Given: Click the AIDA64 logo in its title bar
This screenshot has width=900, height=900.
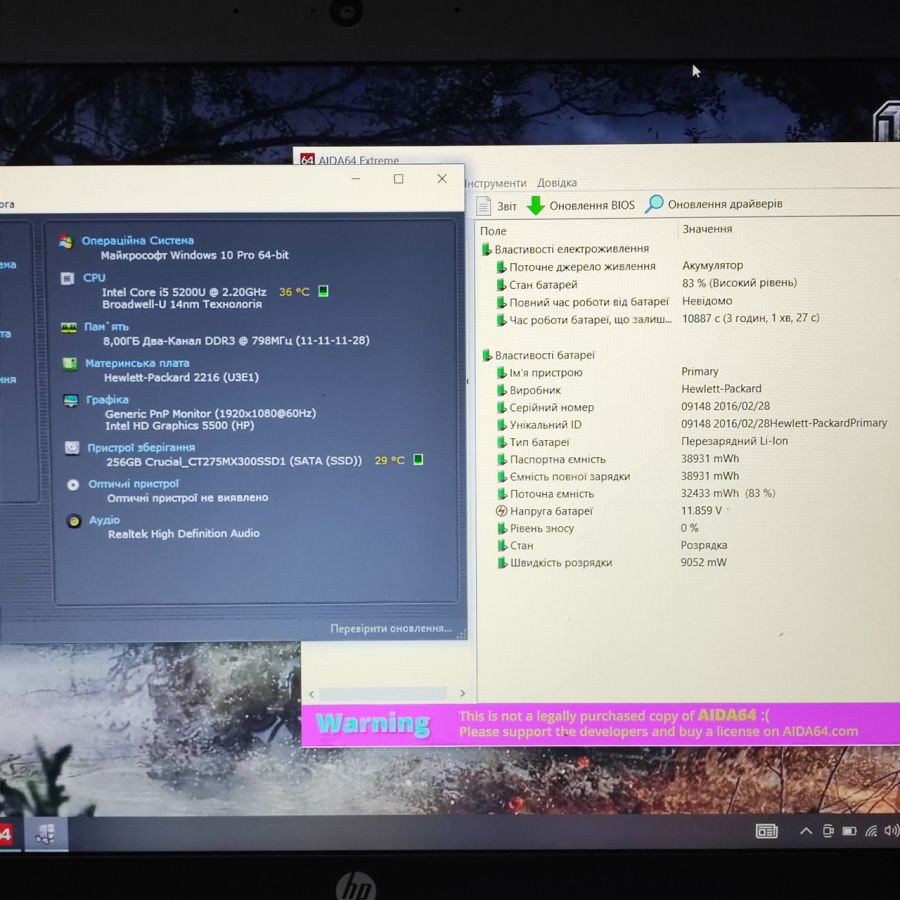Looking at the screenshot, I should pos(307,160).
